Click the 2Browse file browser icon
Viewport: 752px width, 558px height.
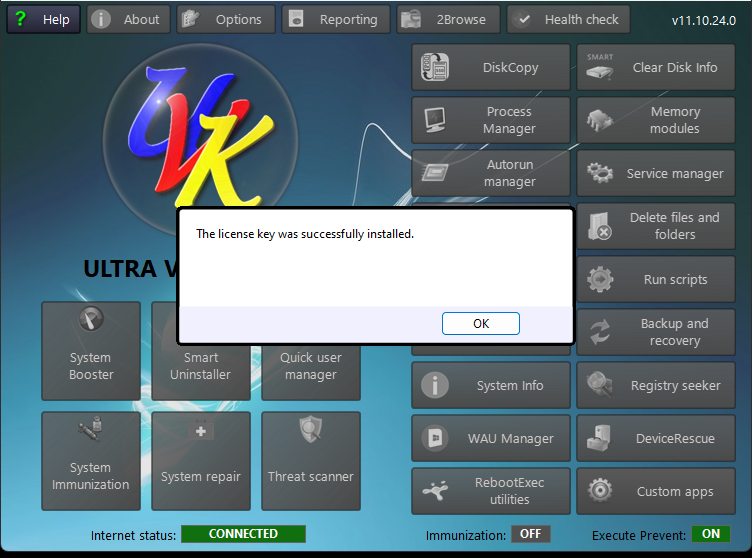tap(411, 19)
